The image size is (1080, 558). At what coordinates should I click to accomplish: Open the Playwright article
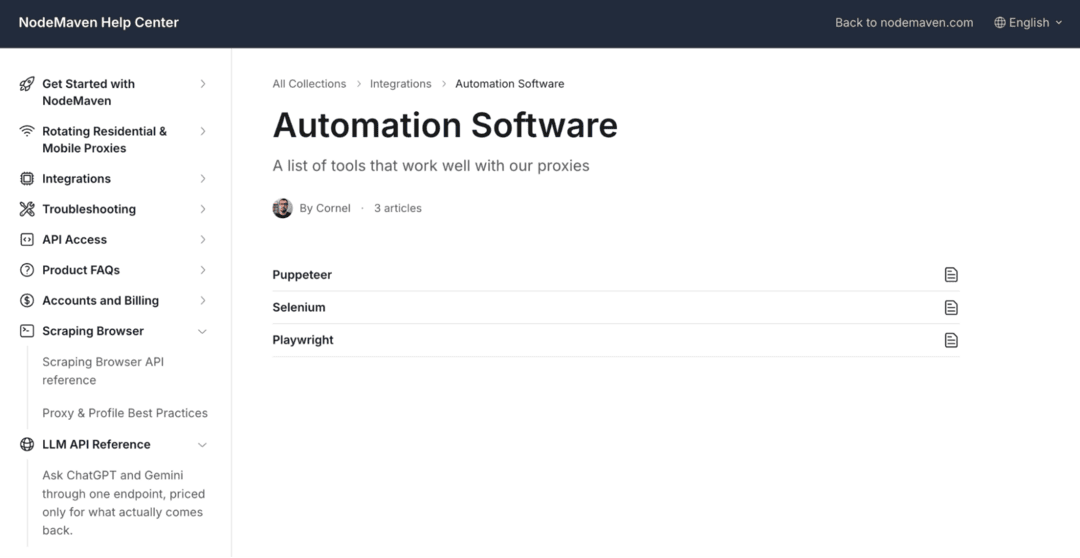[x=616, y=340]
